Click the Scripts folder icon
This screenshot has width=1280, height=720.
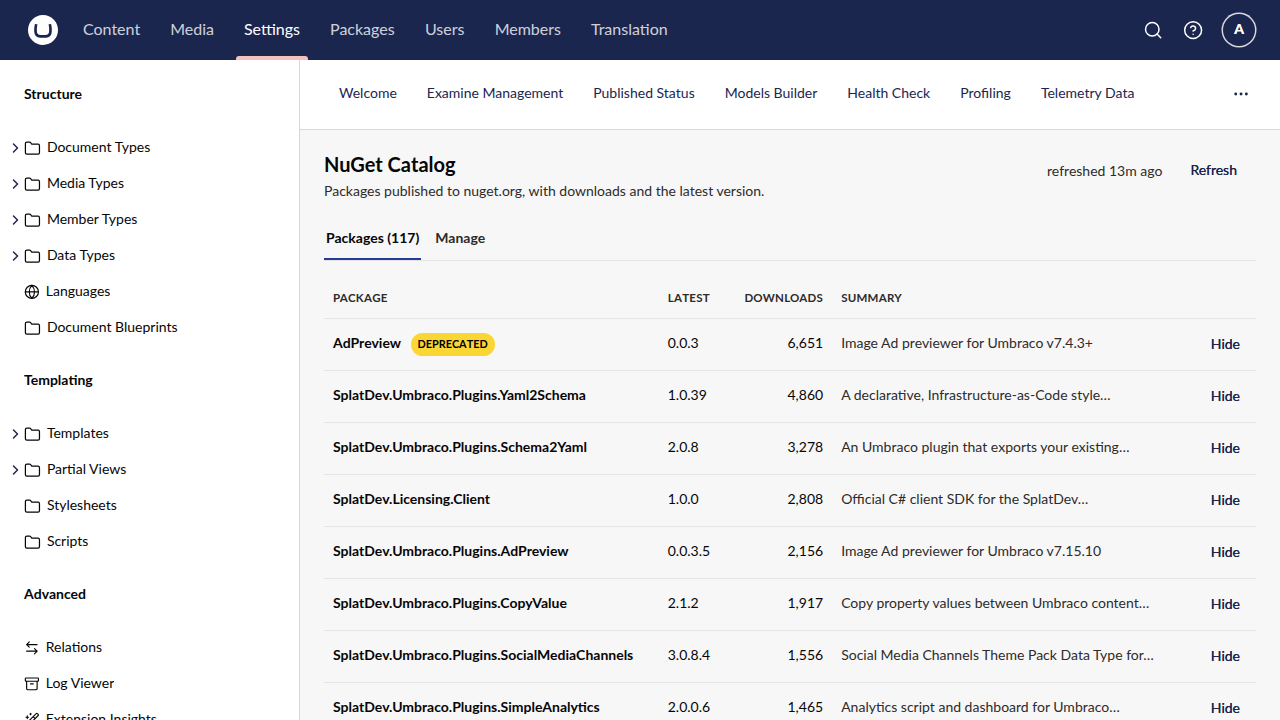point(32,542)
